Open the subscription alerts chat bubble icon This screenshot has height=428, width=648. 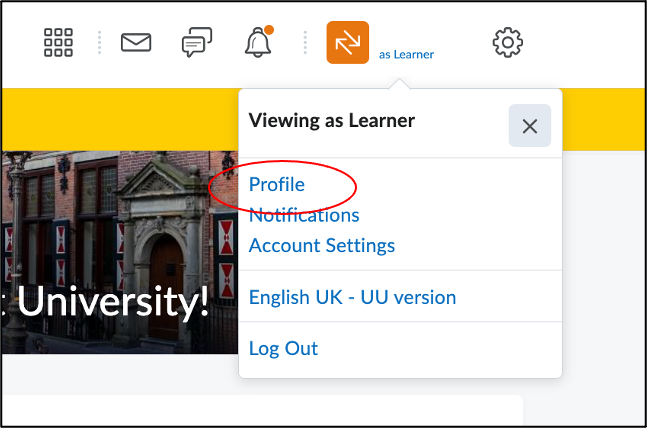[x=197, y=42]
